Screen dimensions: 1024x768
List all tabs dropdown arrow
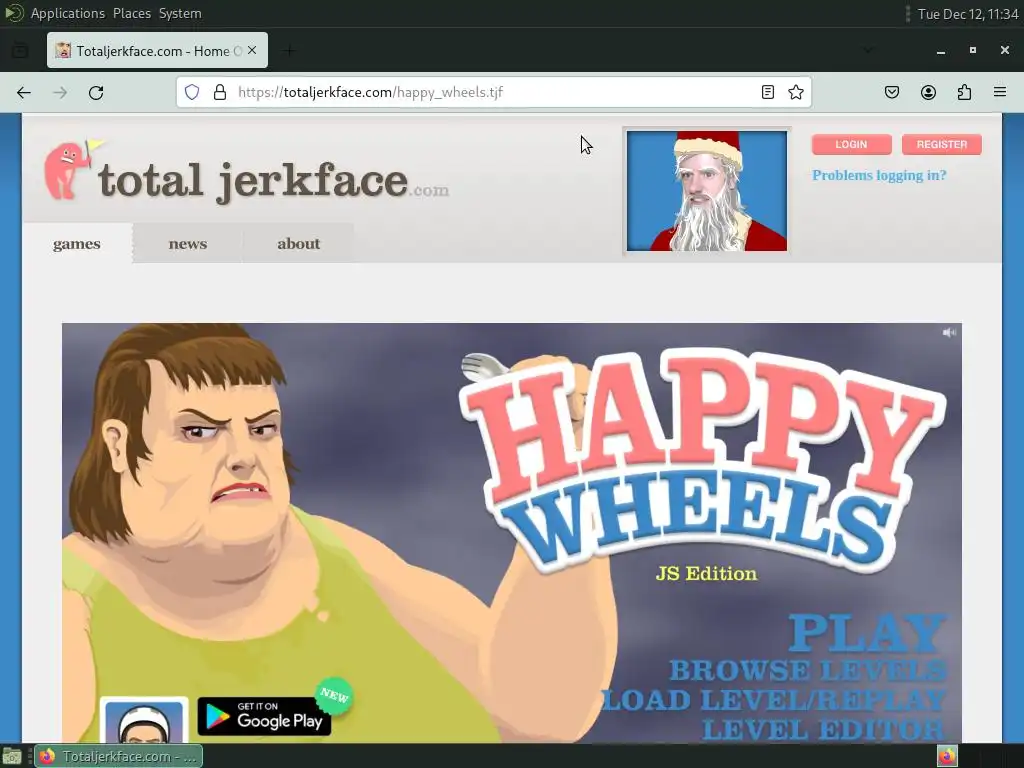coord(868,50)
